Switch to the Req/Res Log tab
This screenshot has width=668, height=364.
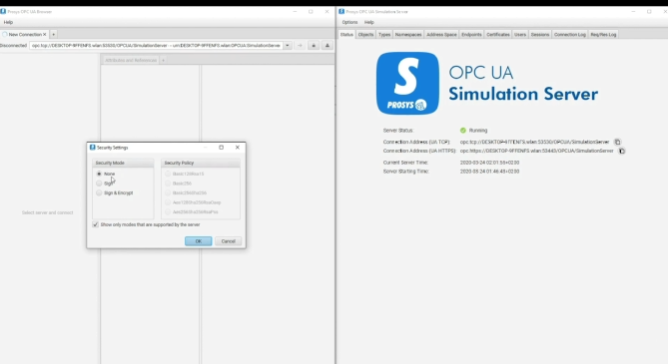tap(603, 35)
